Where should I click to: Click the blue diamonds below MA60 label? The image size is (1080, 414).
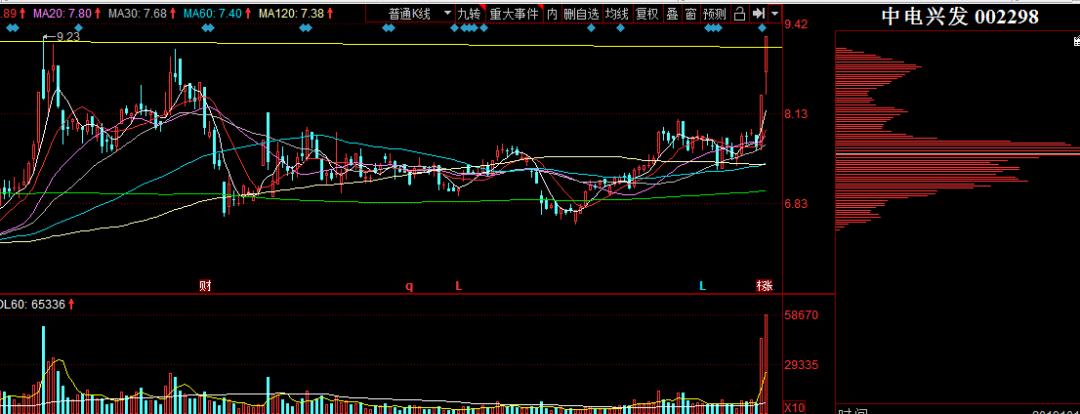tap(209, 28)
